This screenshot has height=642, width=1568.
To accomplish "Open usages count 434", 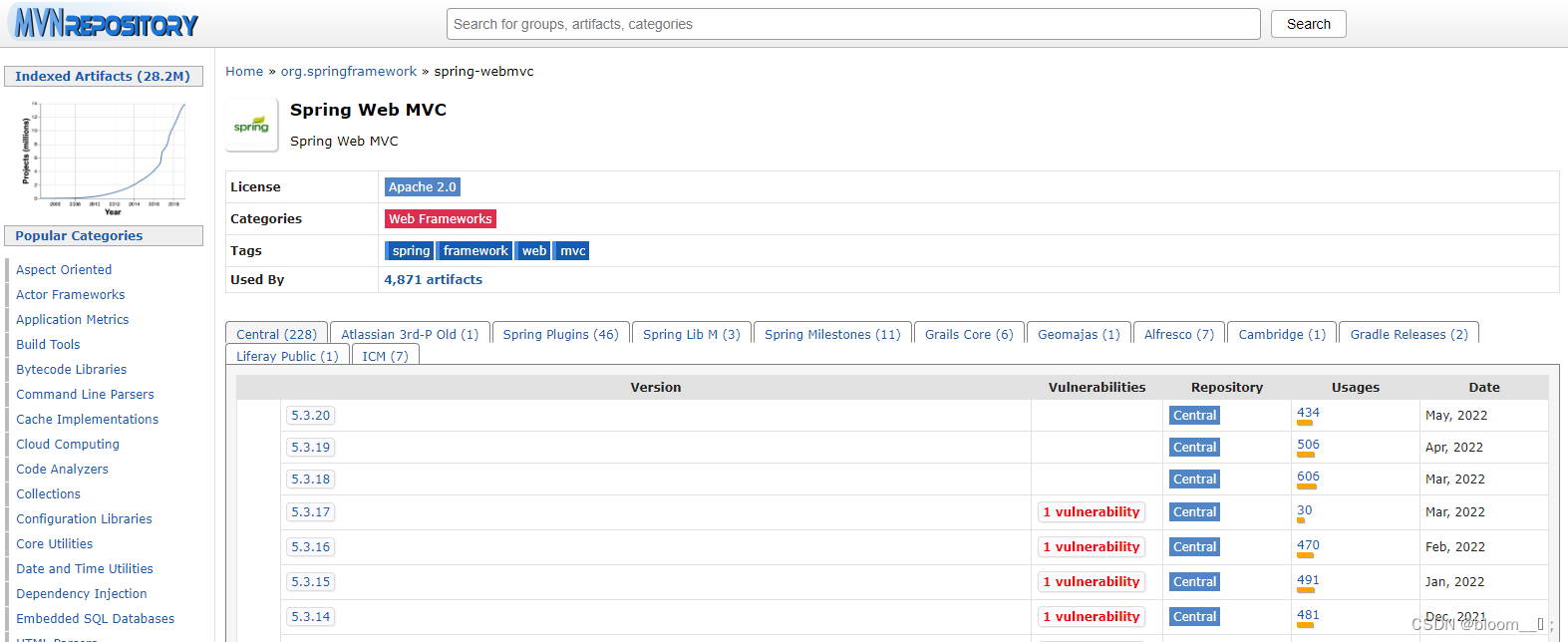I will point(1308,413).
